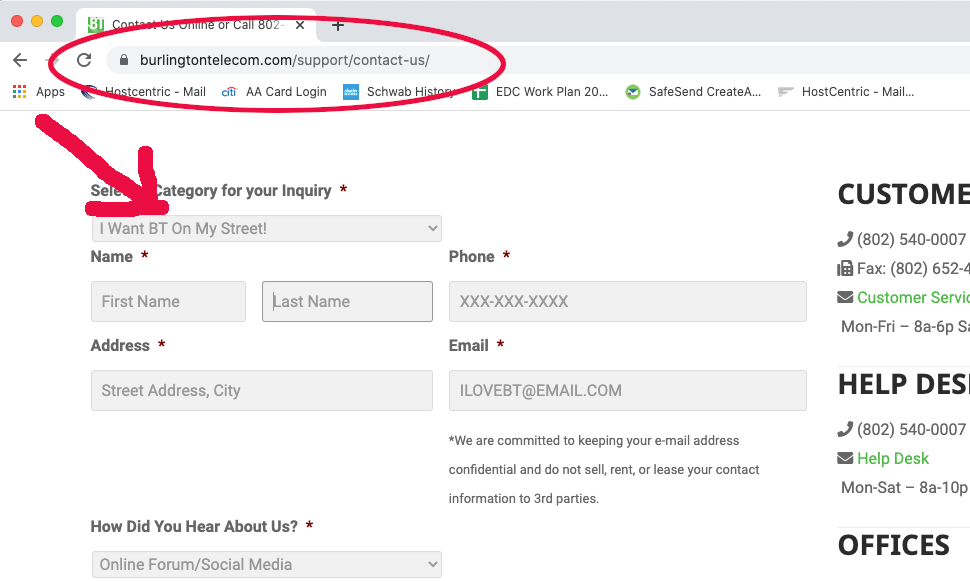
Task: Click the burlingtontelecom.com address bar URL
Action: (x=285, y=60)
